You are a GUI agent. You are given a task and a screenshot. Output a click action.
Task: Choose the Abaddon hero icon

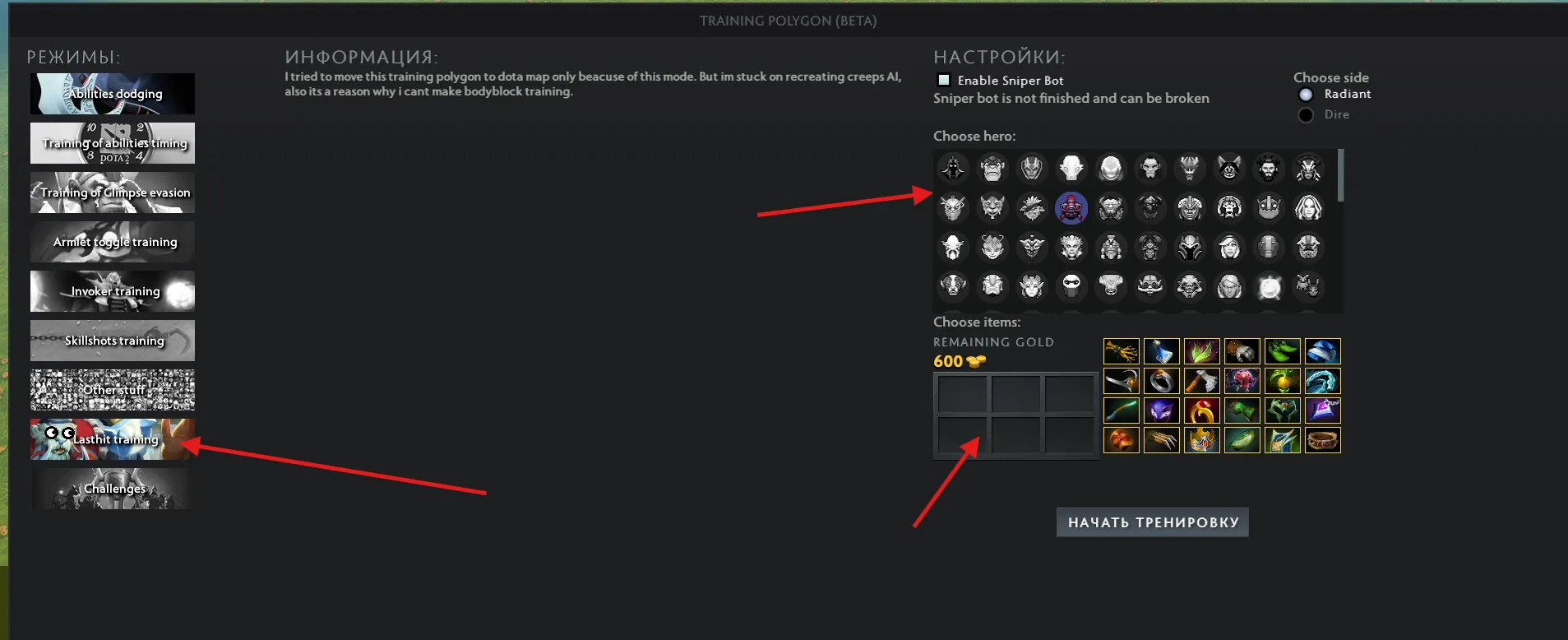(x=953, y=169)
